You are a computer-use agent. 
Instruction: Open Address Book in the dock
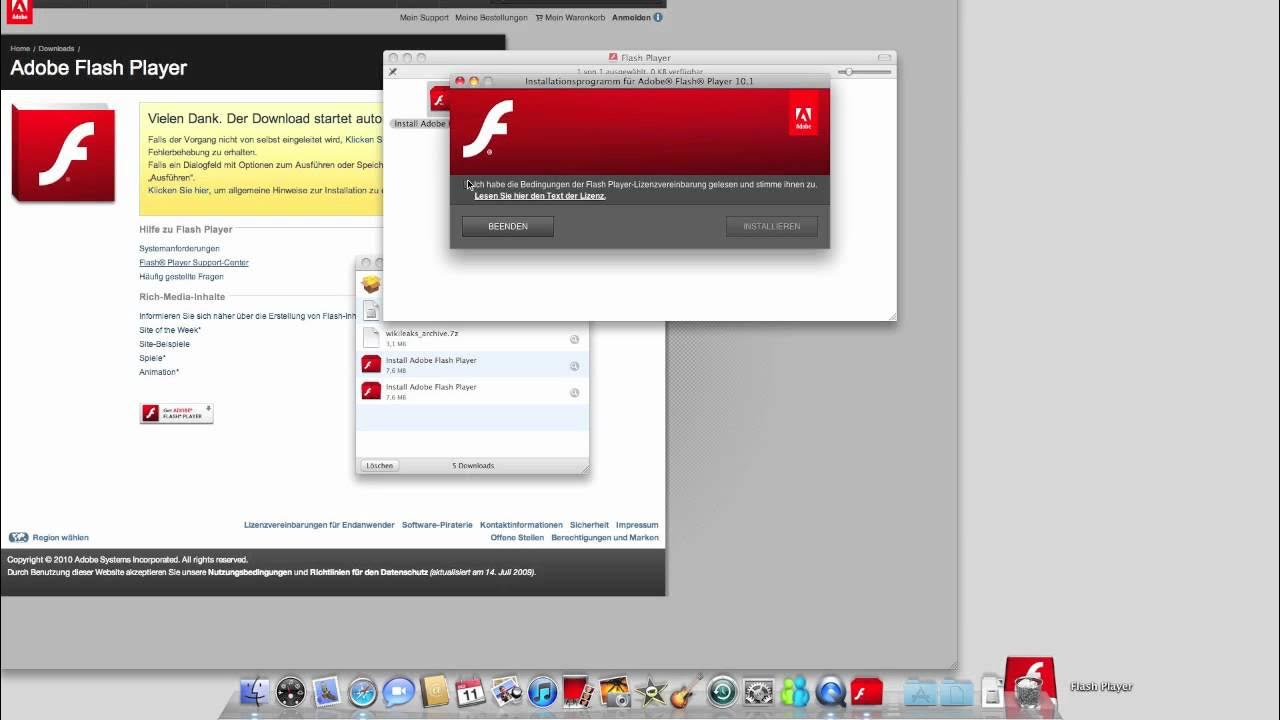click(435, 692)
